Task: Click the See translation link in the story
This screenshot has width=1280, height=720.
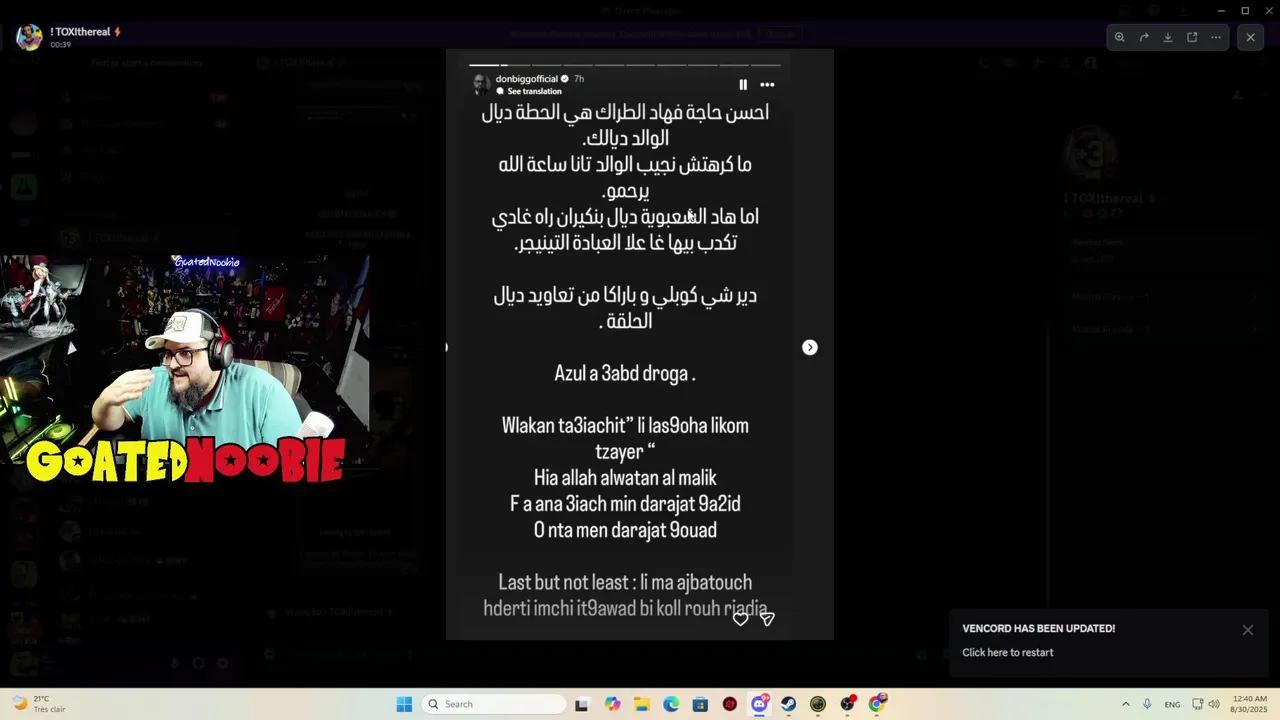Action: (534, 91)
